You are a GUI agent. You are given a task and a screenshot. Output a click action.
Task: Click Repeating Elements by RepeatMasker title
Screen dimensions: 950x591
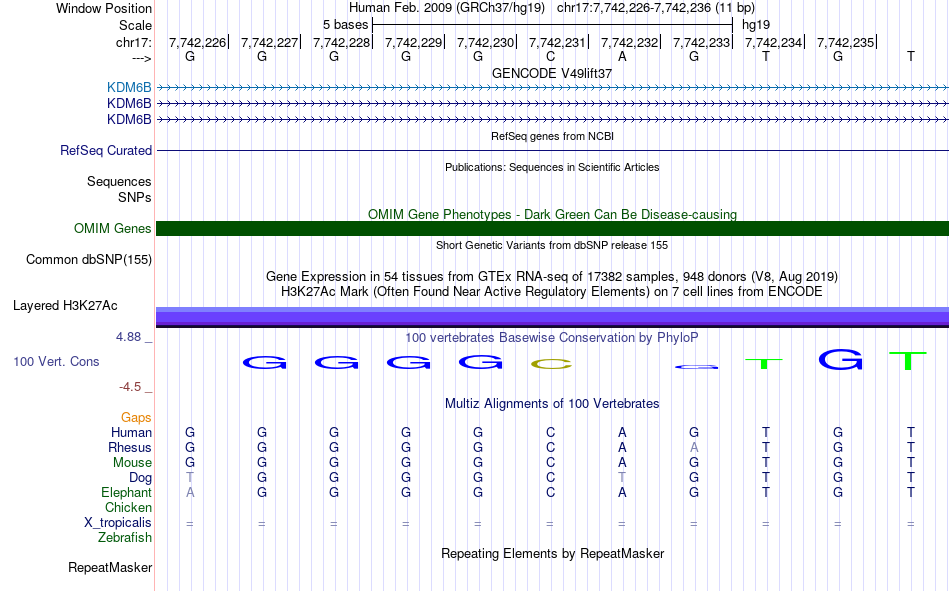553,553
